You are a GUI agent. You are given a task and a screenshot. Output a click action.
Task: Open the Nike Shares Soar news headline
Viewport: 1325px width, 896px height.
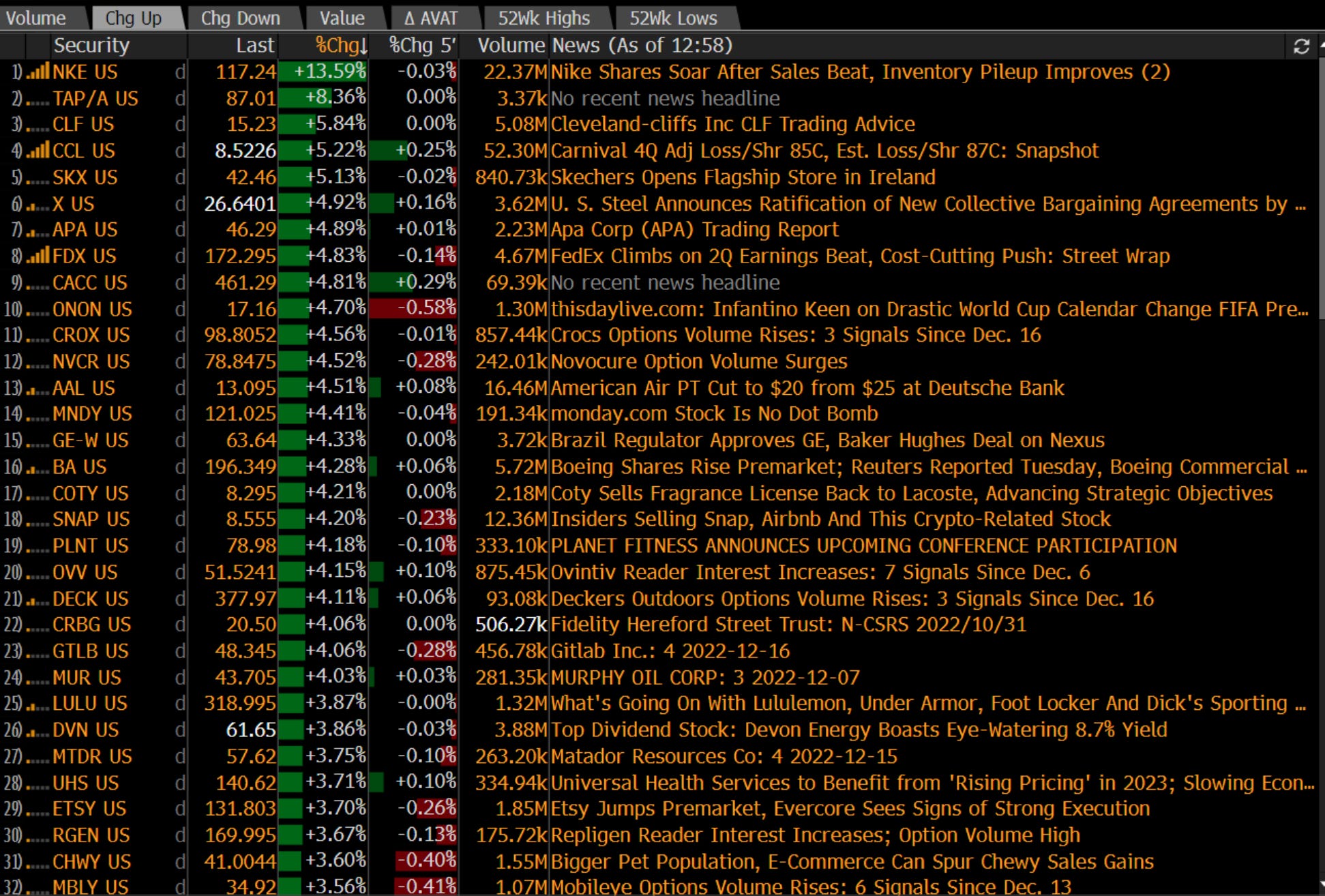(860, 72)
